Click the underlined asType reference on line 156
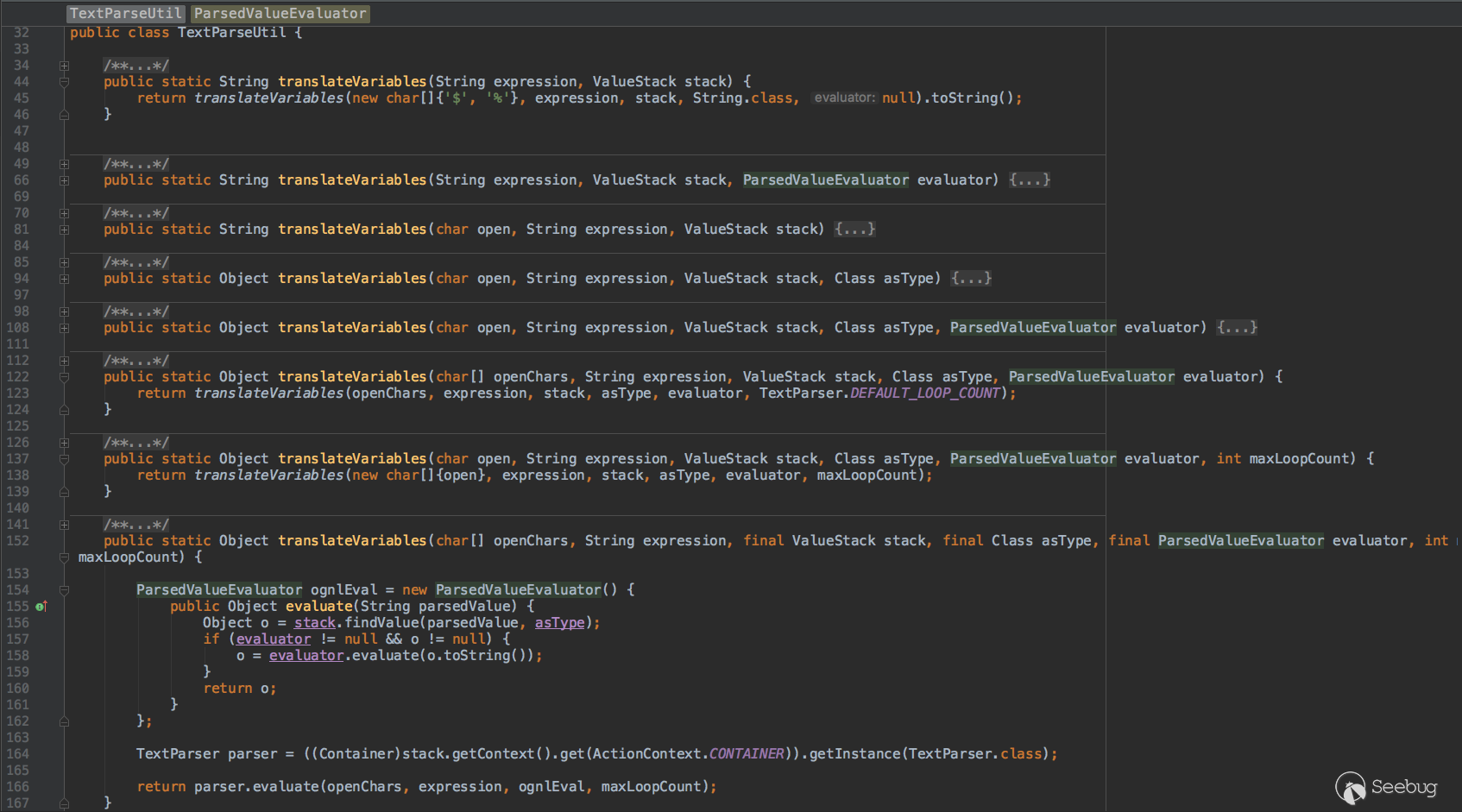Viewport: 1462px width, 812px height. (x=559, y=623)
